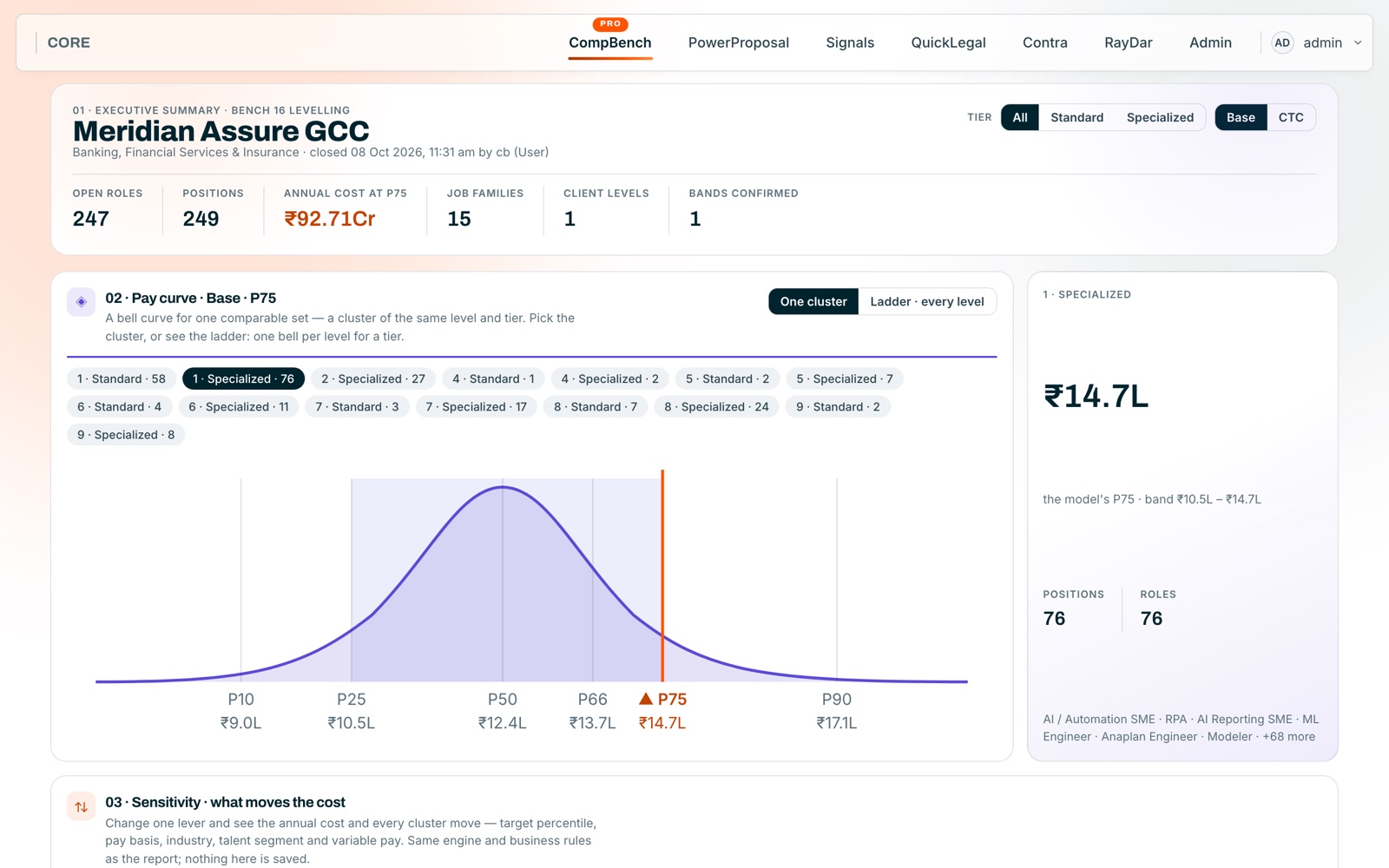
Task: Set tier filter to All
Action: 1020,117
